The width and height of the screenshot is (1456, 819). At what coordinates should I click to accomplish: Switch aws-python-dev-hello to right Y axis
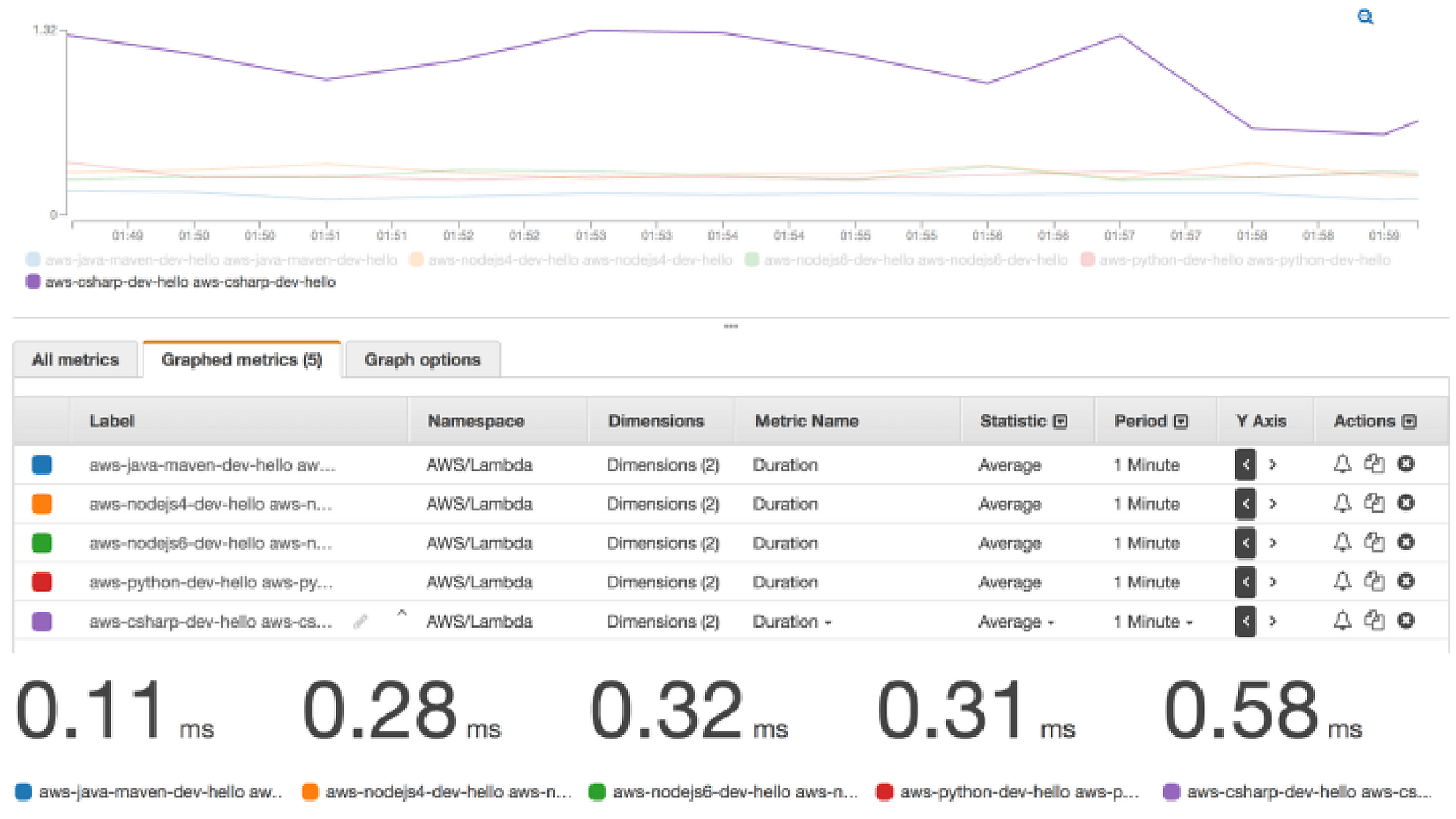[x=1273, y=582]
